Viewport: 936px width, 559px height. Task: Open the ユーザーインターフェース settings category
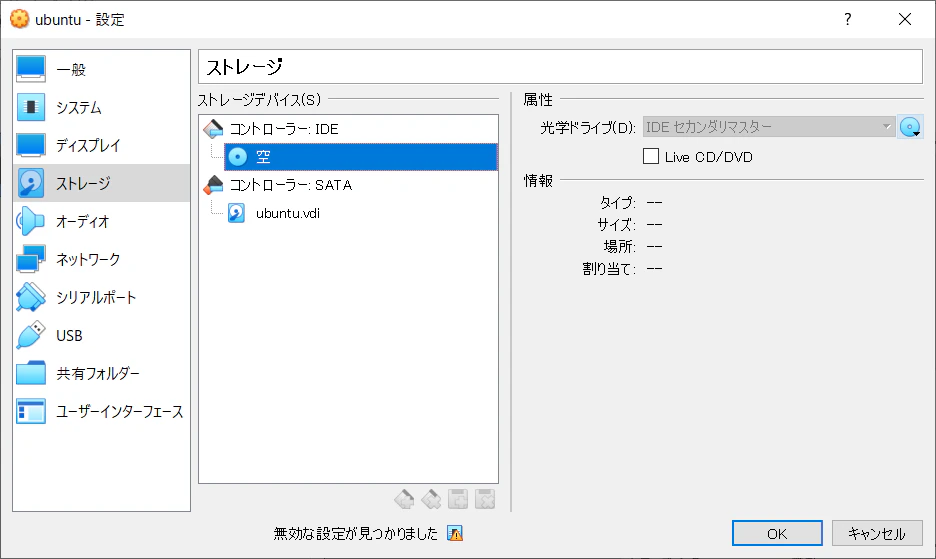click(x=101, y=411)
